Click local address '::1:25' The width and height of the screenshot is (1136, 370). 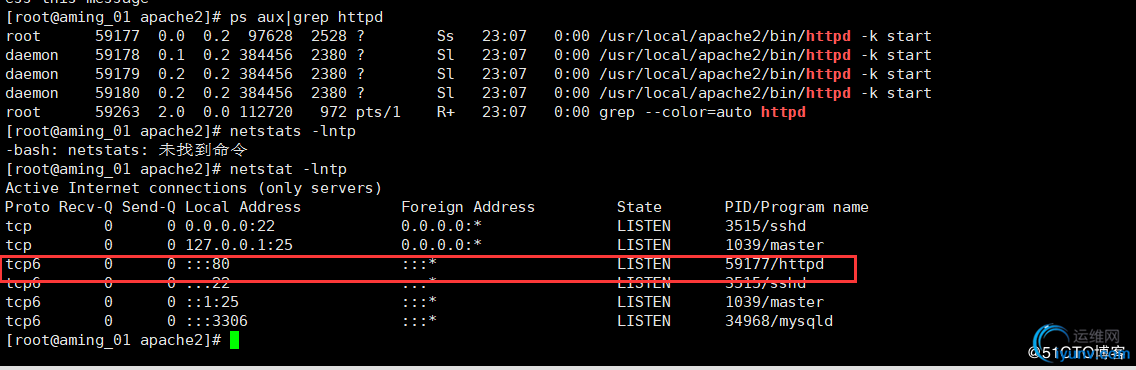(212, 302)
